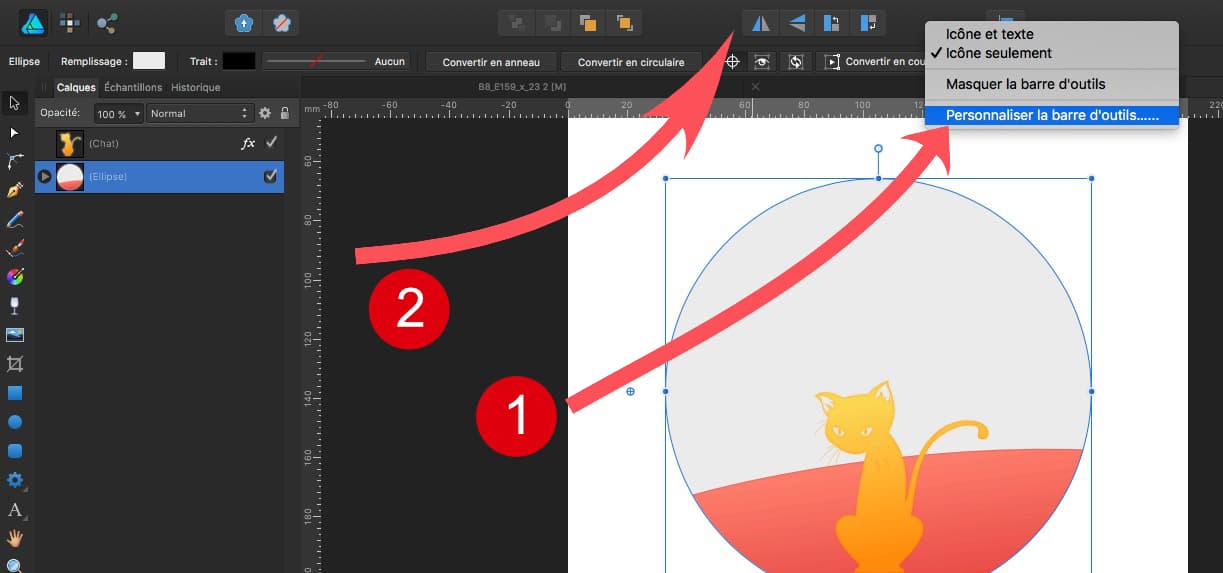This screenshot has height=573, width=1223.
Task: Click the sync defaults flower icon
Action: [x=244, y=22]
